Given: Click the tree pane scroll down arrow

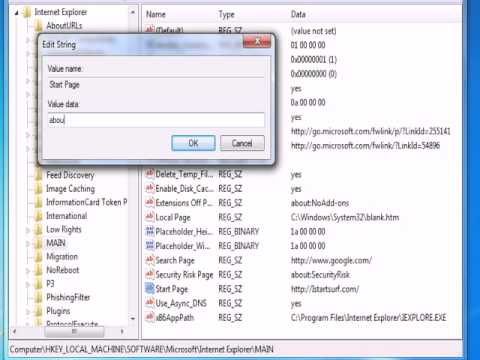Looking at the screenshot, I should click(133, 319).
